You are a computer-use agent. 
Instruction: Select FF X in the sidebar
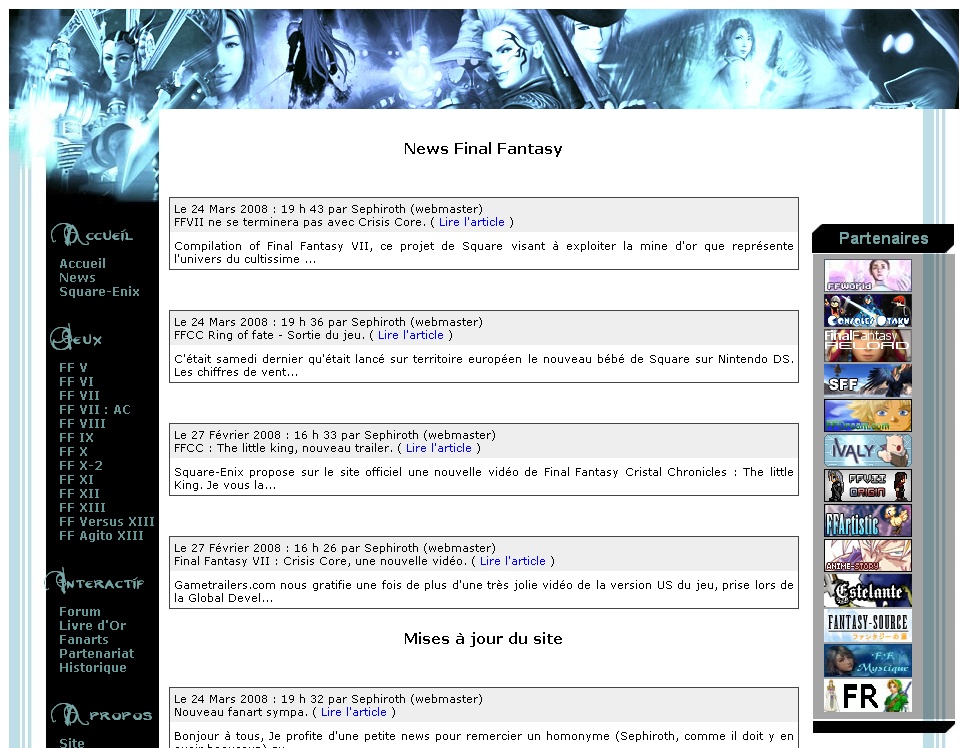[x=73, y=452]
